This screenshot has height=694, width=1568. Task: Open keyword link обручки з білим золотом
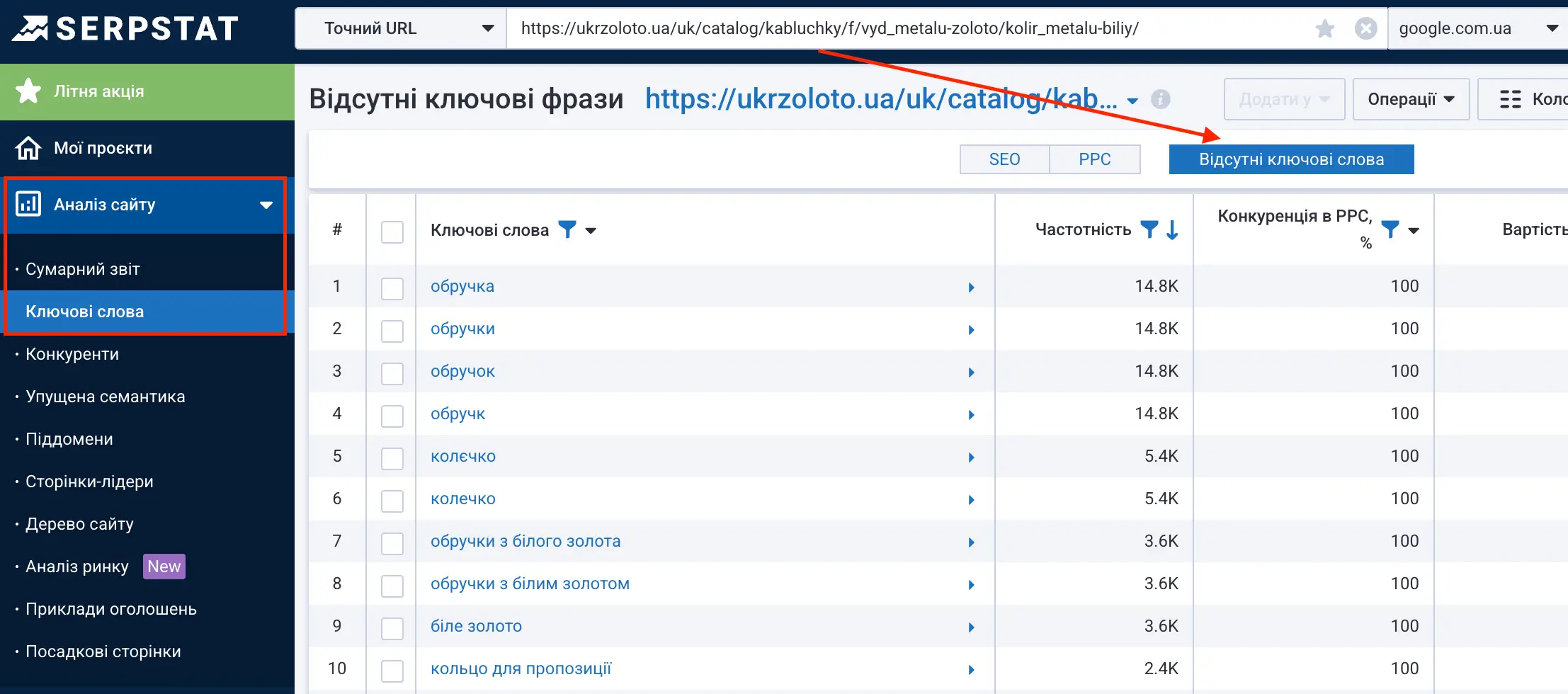(x=530, y=584)
